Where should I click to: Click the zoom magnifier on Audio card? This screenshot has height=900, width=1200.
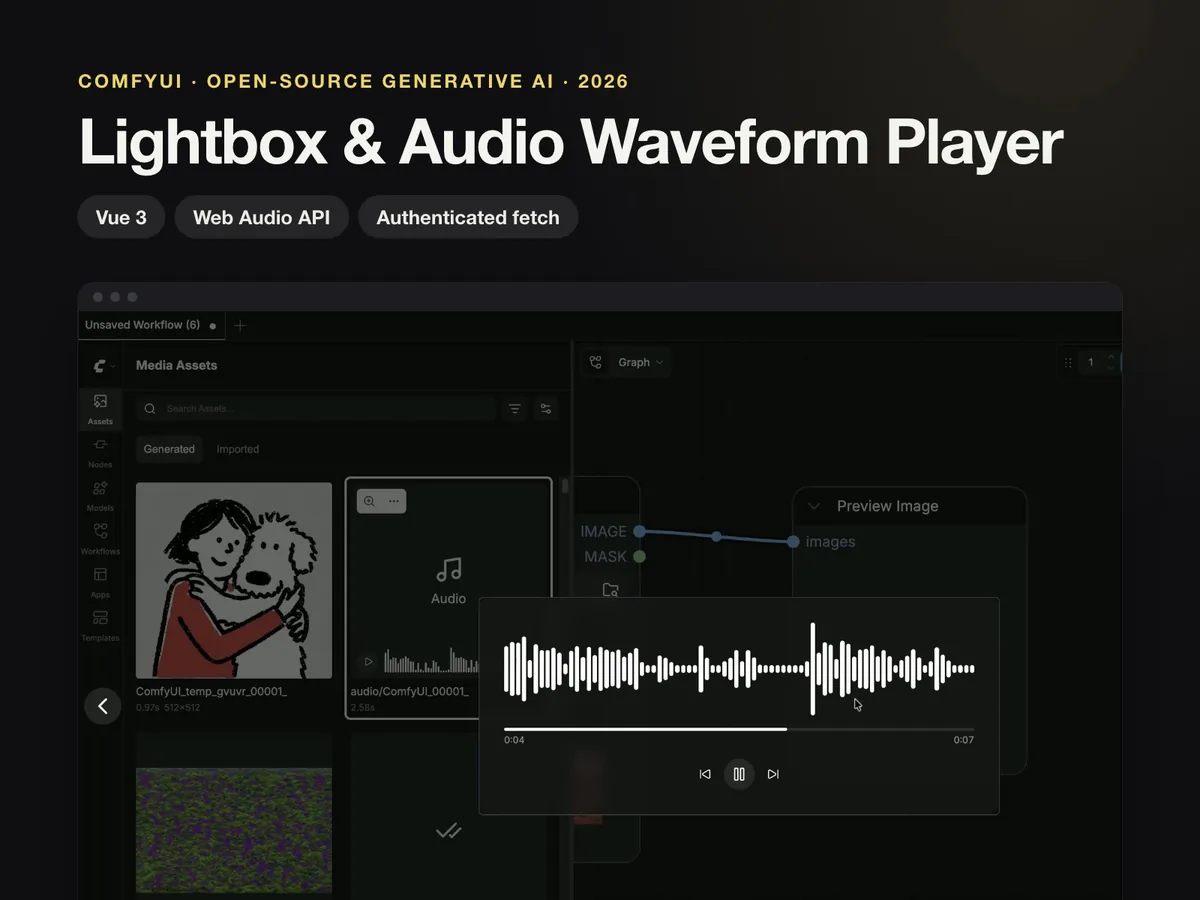[x=369, y=501]
